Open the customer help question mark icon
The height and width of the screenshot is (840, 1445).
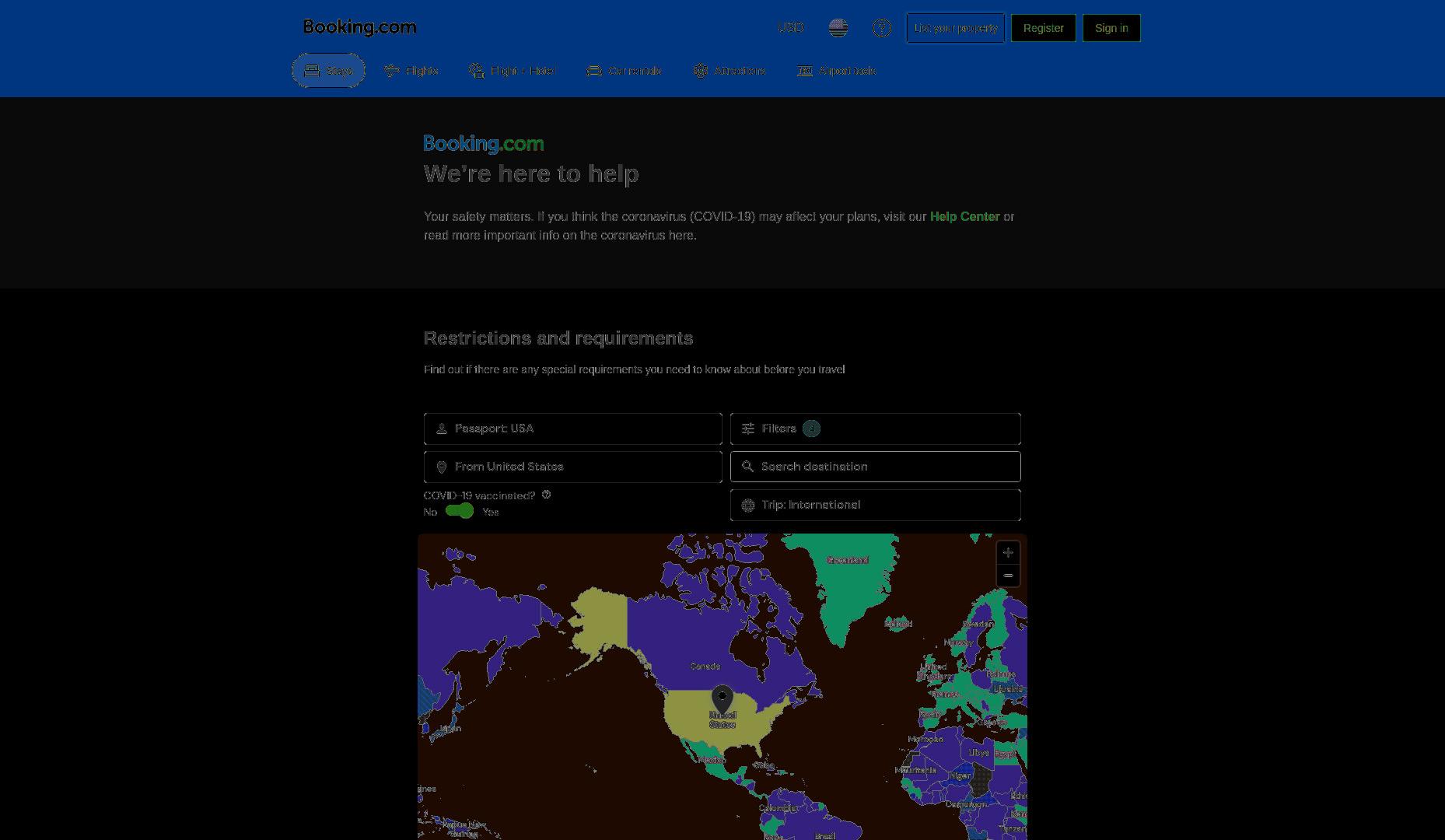(881, 28)
